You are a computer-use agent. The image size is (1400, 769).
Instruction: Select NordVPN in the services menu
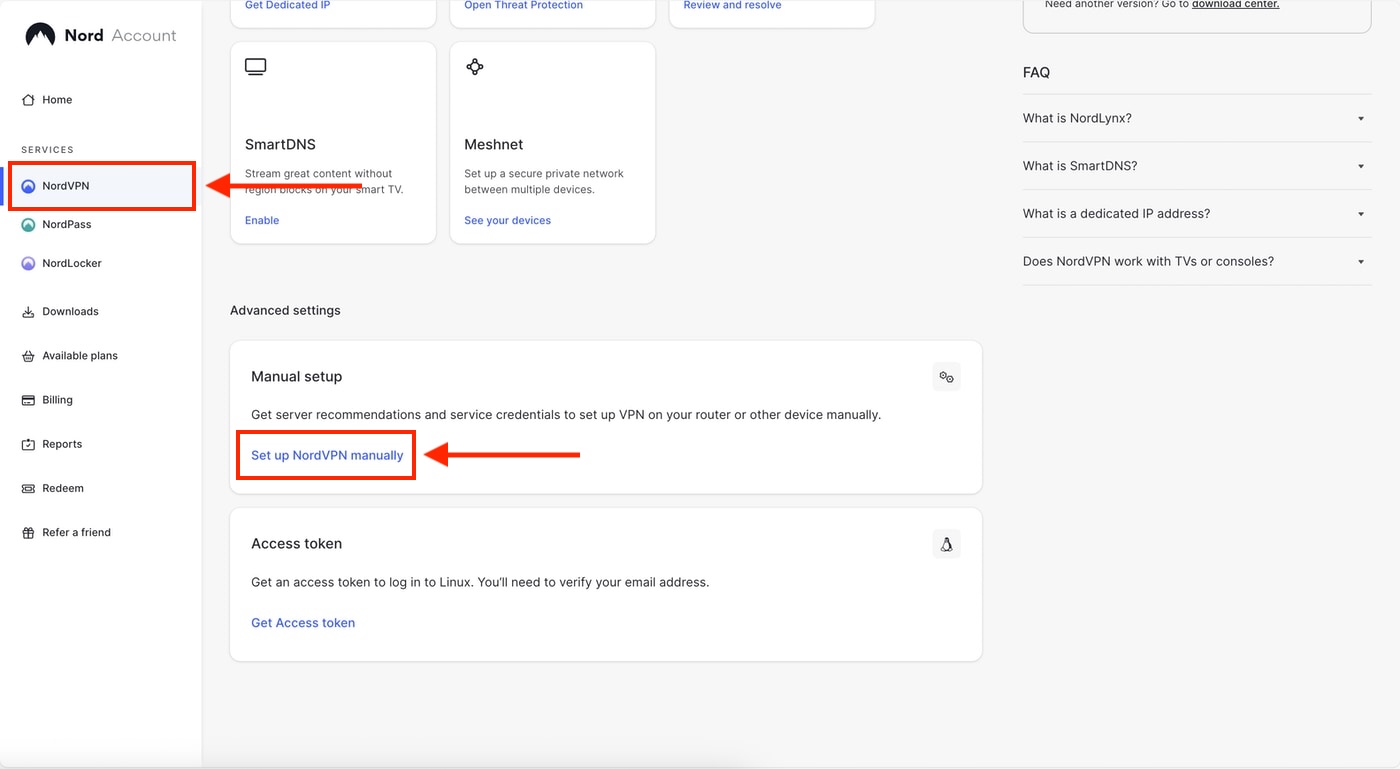click(66, 186)
